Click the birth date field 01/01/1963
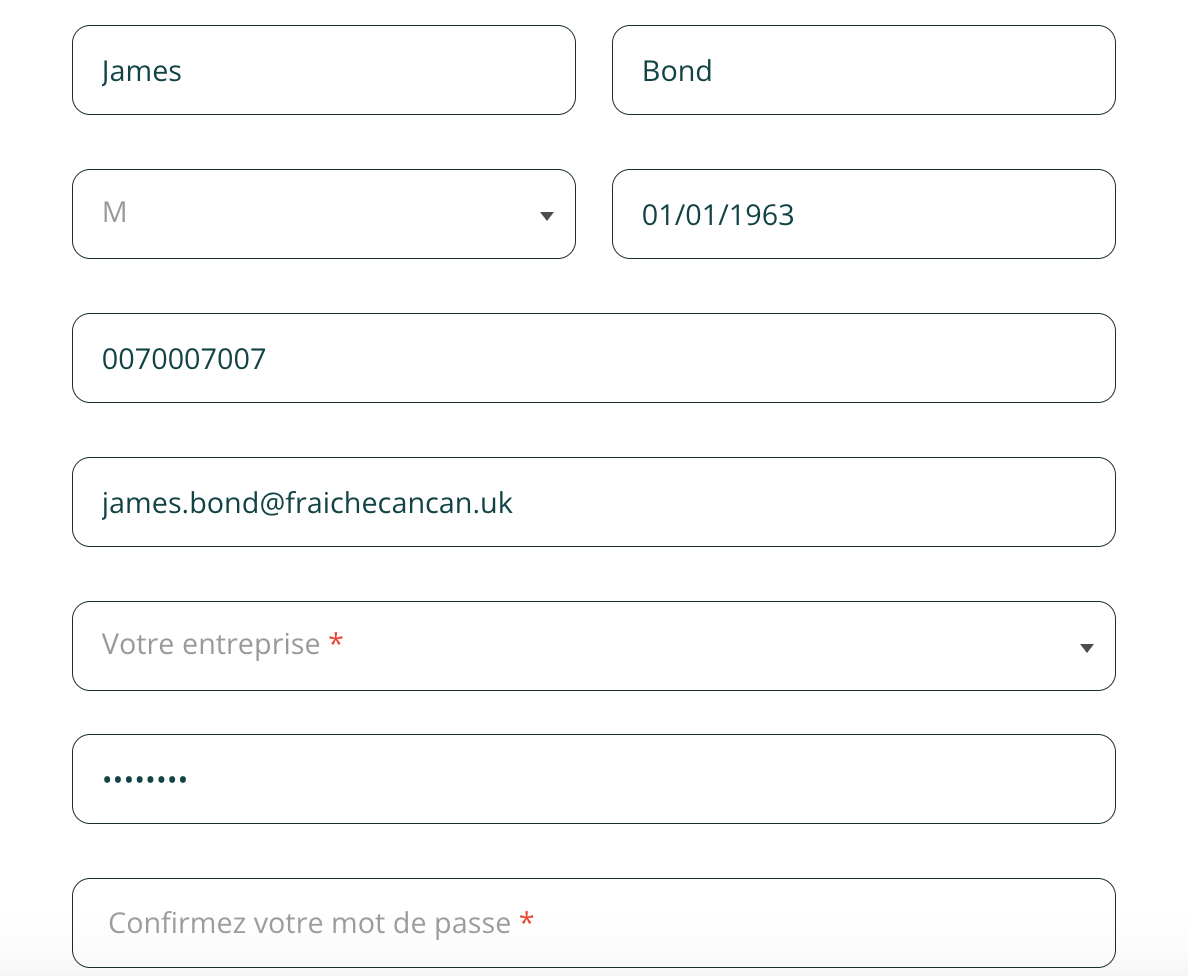 click(863, 214)
